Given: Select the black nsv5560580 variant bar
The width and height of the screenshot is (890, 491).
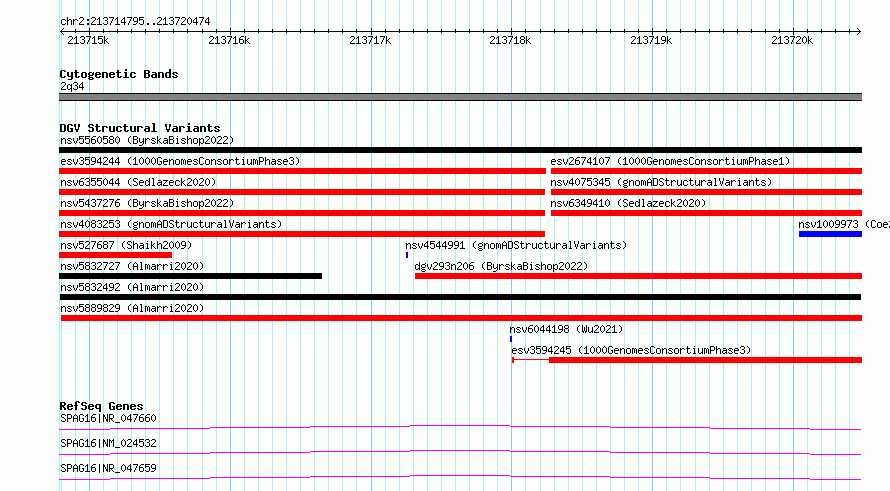Looking at the screenshot, I should coord(460,150).
